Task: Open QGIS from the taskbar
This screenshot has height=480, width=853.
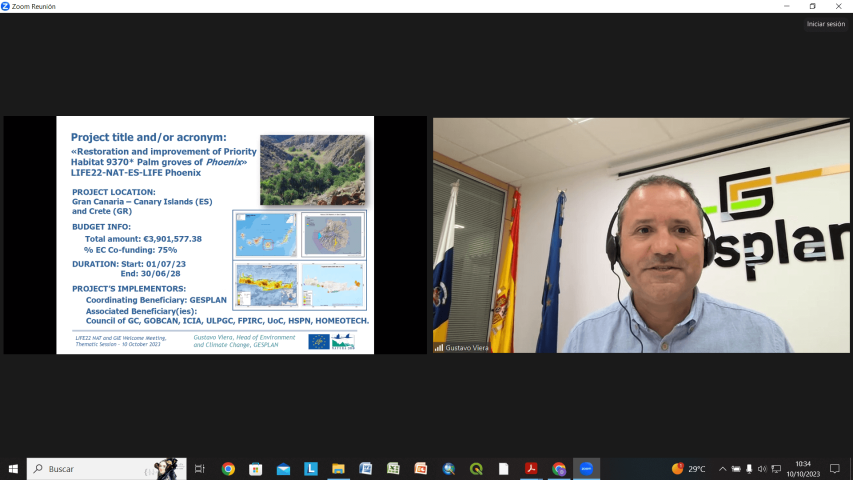Action: [476, 469]
